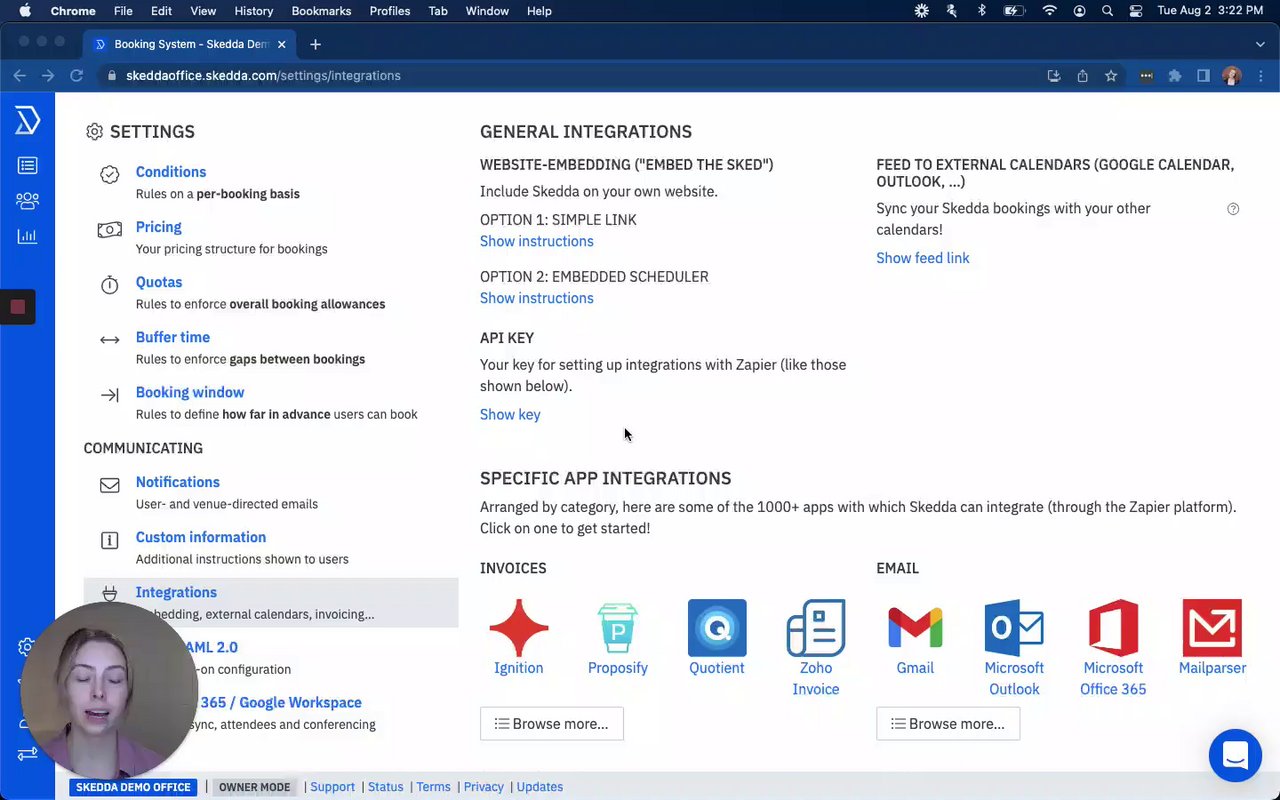The image size is (1280, 800).
Task: Open Notifications settings page
Action: 177,482
